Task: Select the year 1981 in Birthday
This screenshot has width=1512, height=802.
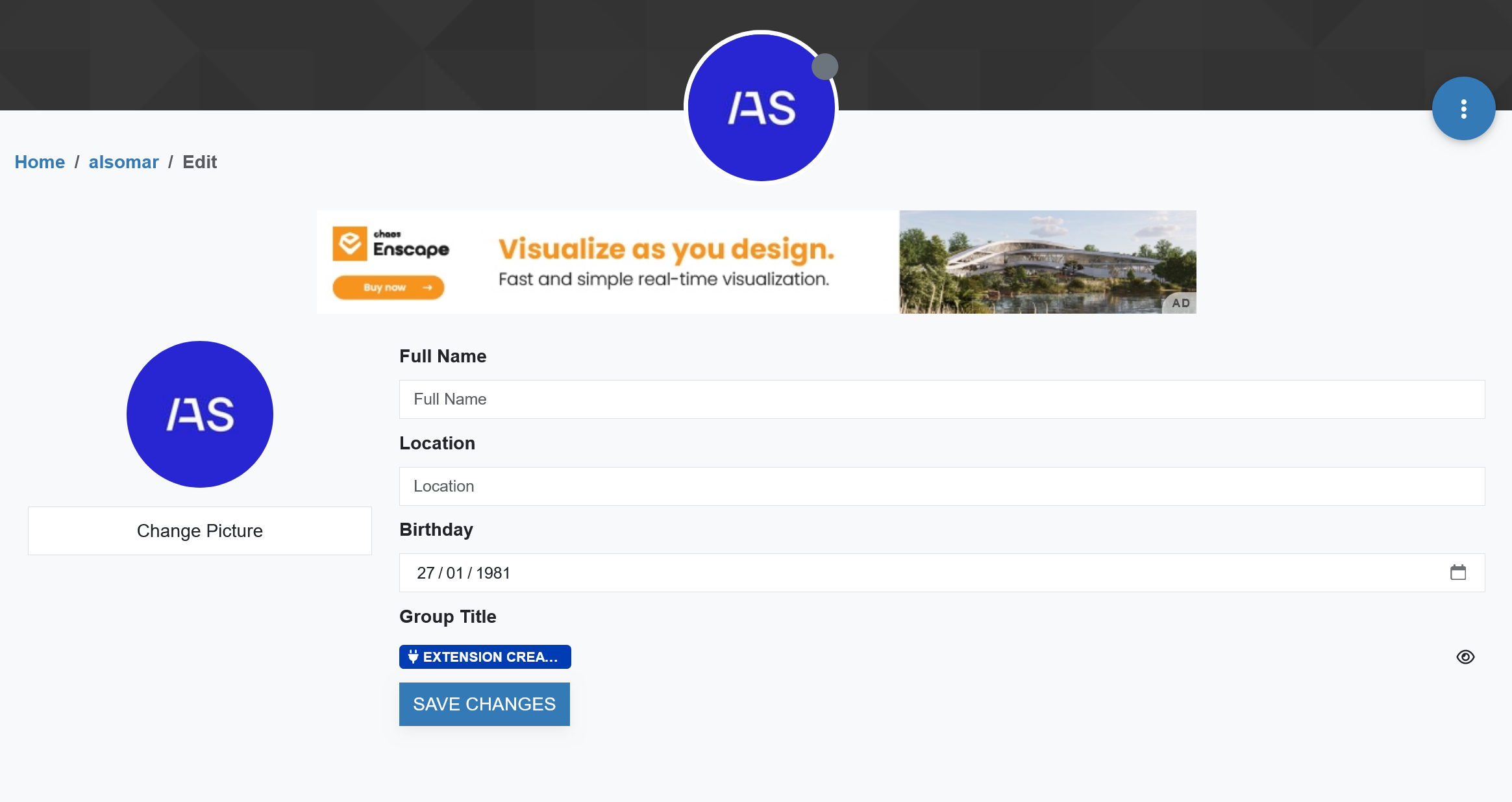Action: pyautogui.click(x=493, y=573)
